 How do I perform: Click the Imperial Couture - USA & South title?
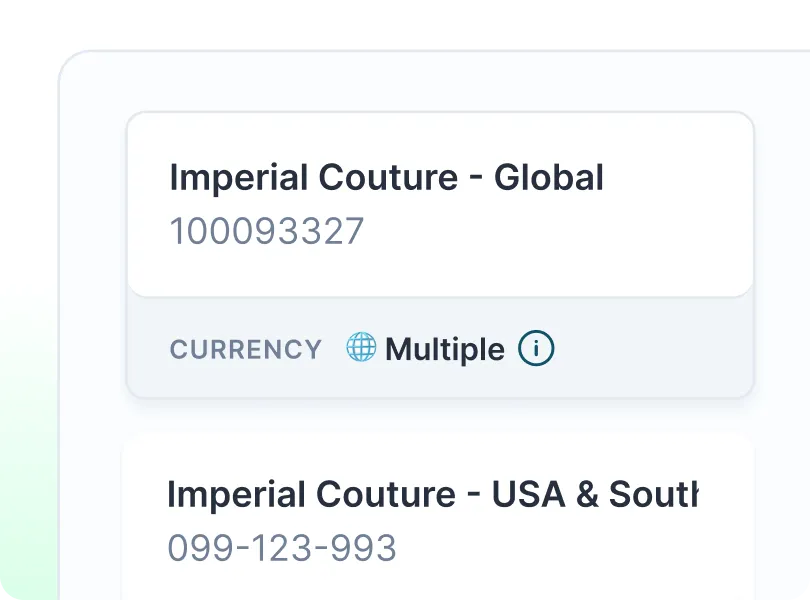pyautogui.click(x=432, y=494)
